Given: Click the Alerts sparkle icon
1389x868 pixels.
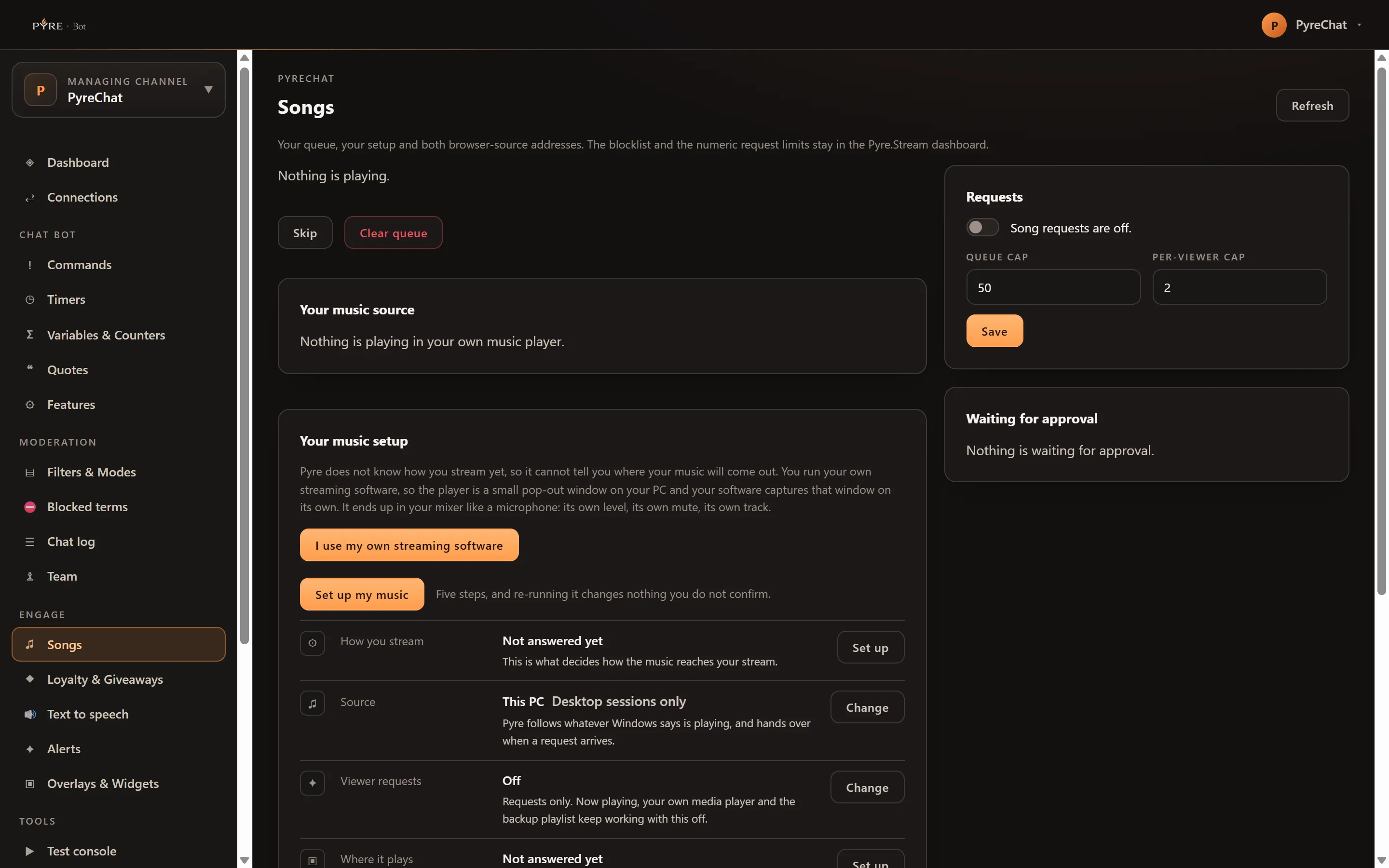Looking at the screenshot, I should tap(30, 749).
